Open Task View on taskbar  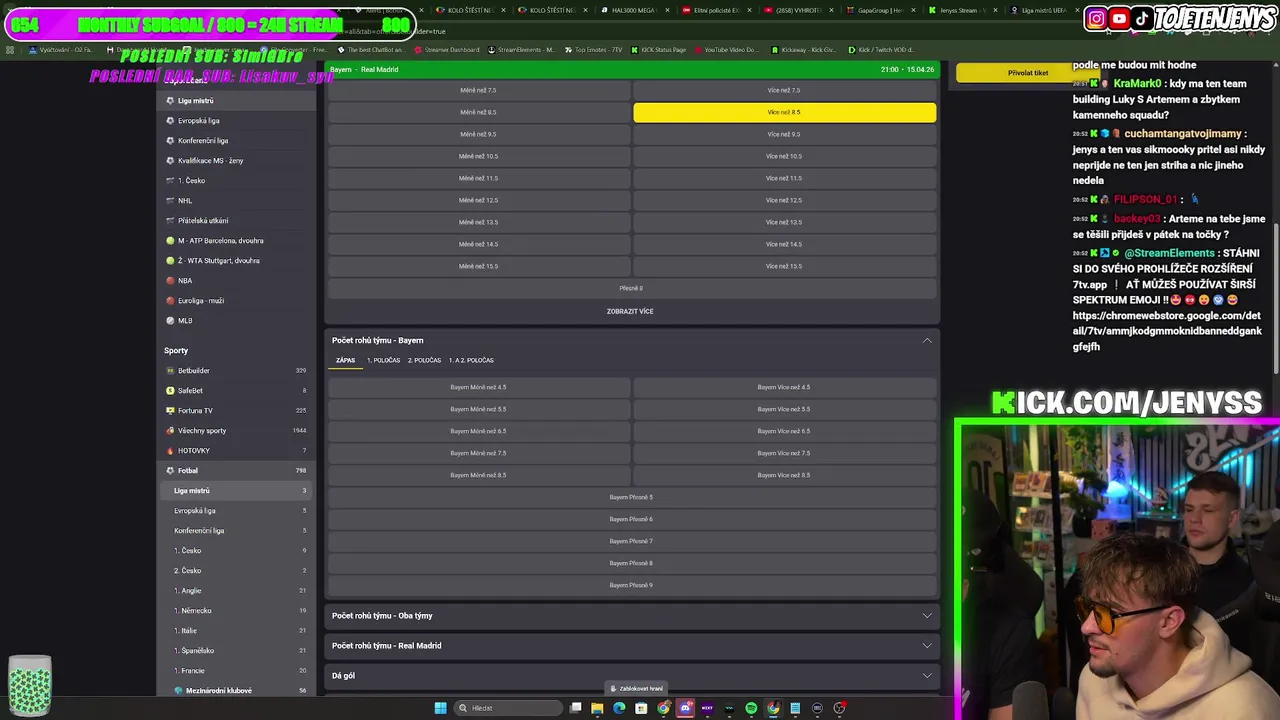coord(575,708)
